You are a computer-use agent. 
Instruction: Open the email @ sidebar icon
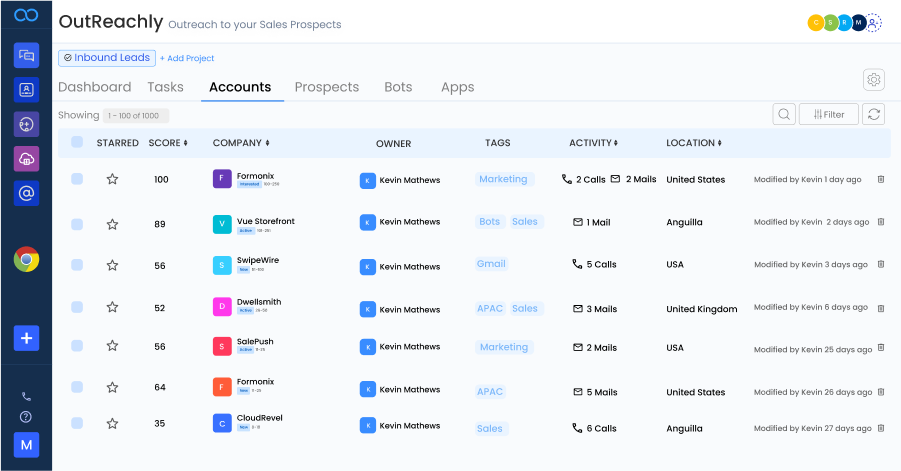point(26,192)
